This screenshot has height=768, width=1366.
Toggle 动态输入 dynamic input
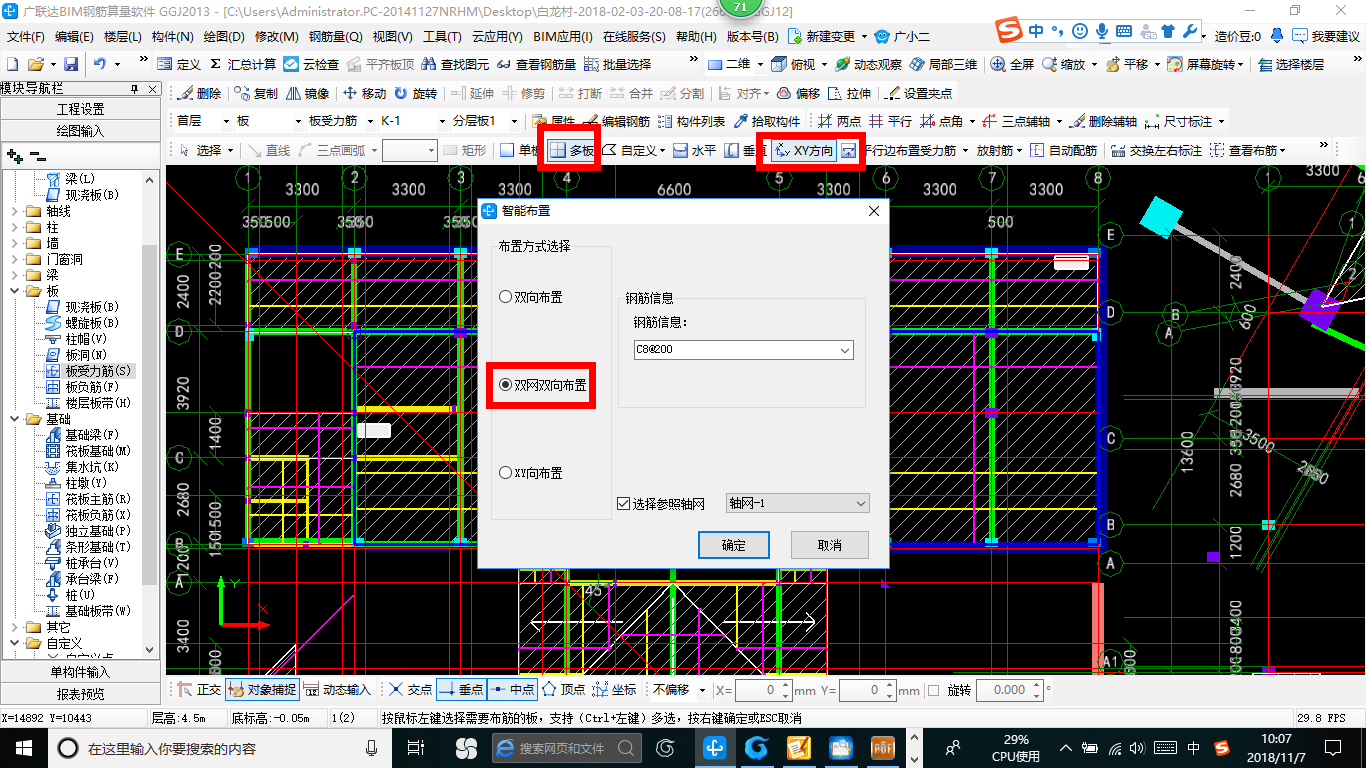[x=336, y=690]
